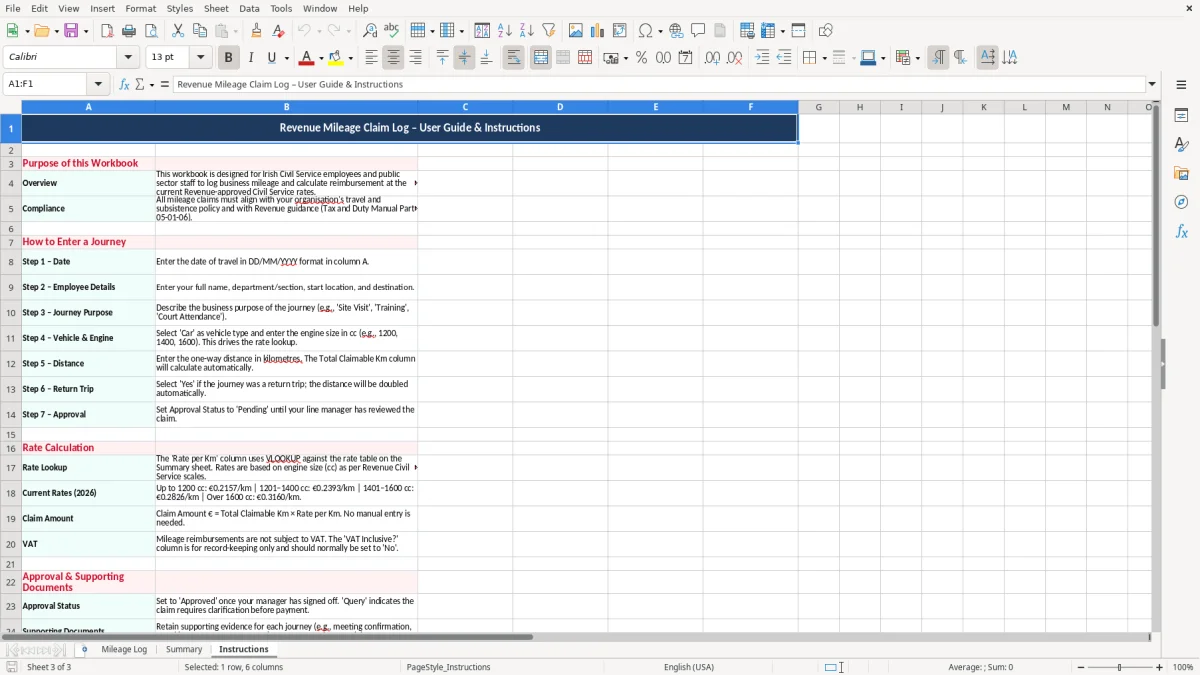Toggle Wrap Text button
The image size is (1200, 675).
point(513,58)
